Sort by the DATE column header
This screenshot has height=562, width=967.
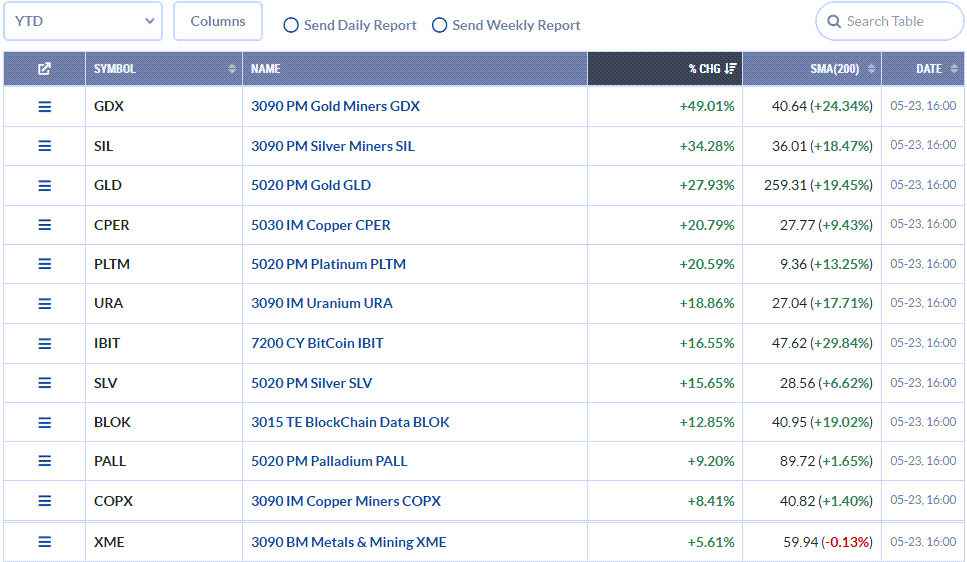point(929,68)
